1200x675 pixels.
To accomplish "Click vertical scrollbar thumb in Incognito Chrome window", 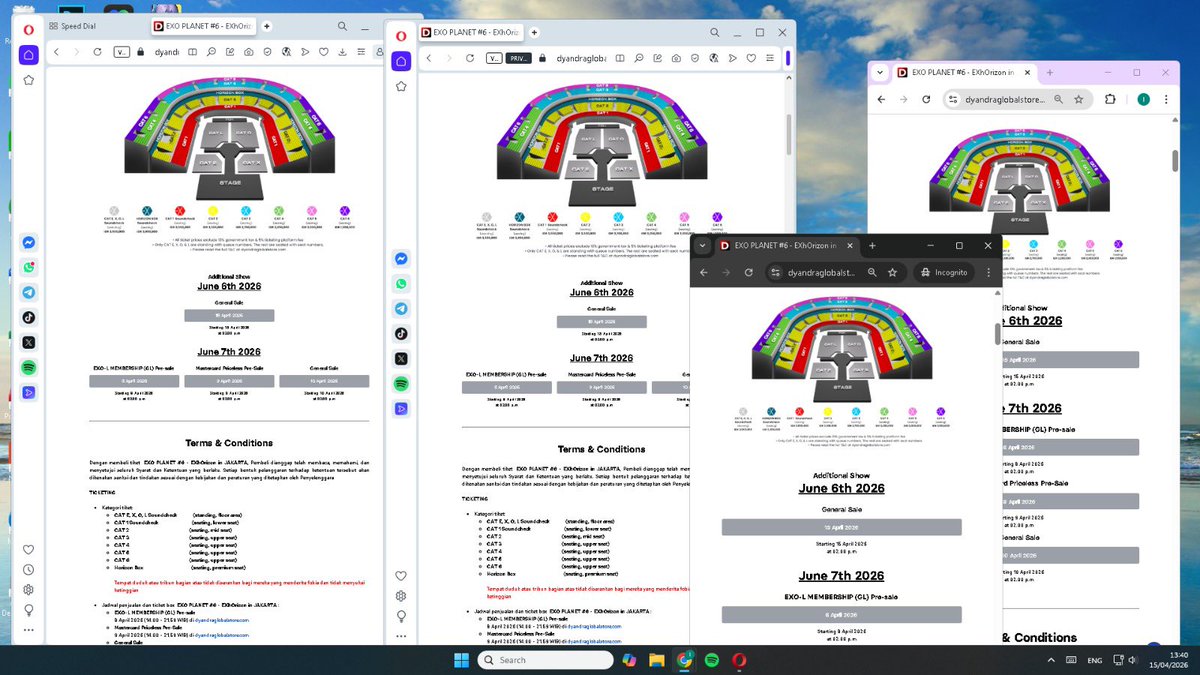I will [997, 333].
